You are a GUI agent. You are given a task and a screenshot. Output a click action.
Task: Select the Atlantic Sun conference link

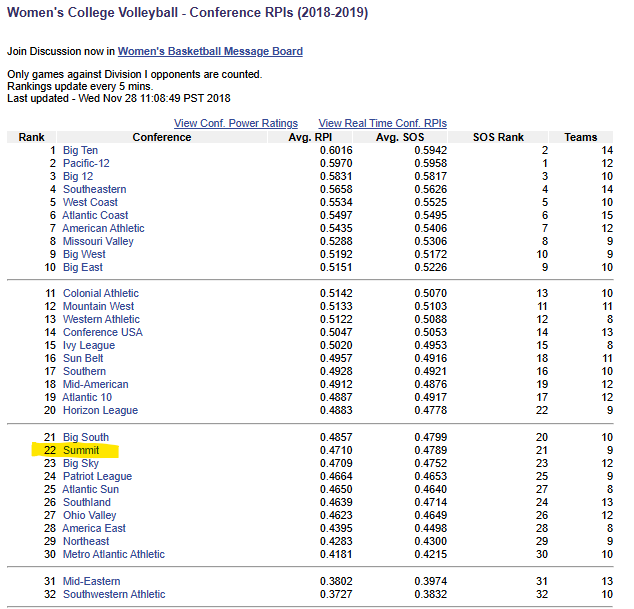tap(90, 489)
